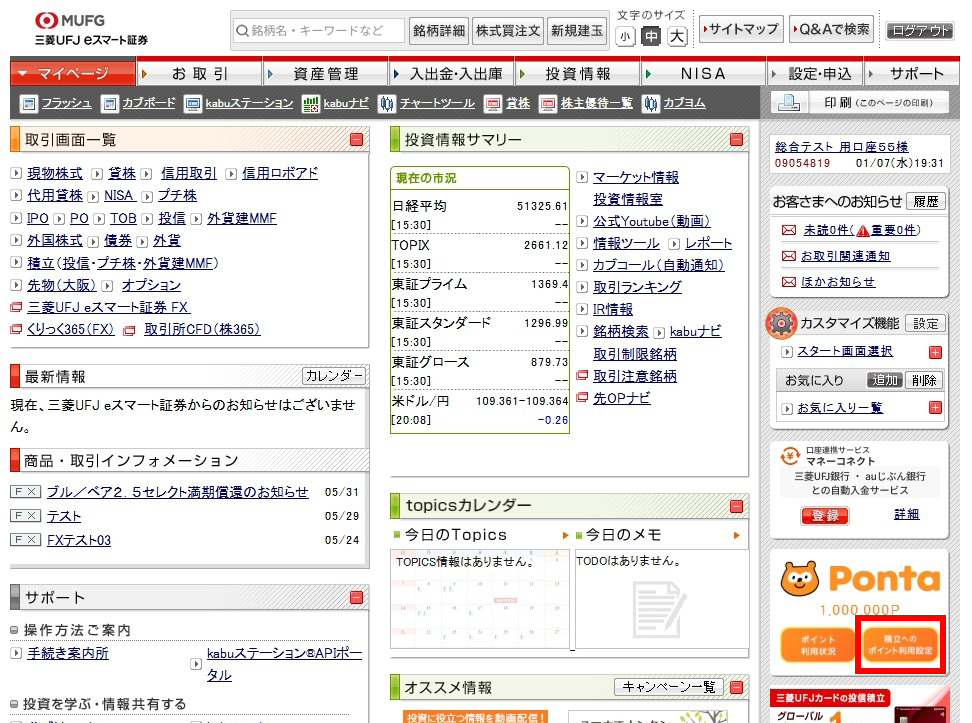Viewport: 972px width, 723px height.
Task: Click the 積立へのポイント利用設定 Ponta button
Action: [901, 642]
